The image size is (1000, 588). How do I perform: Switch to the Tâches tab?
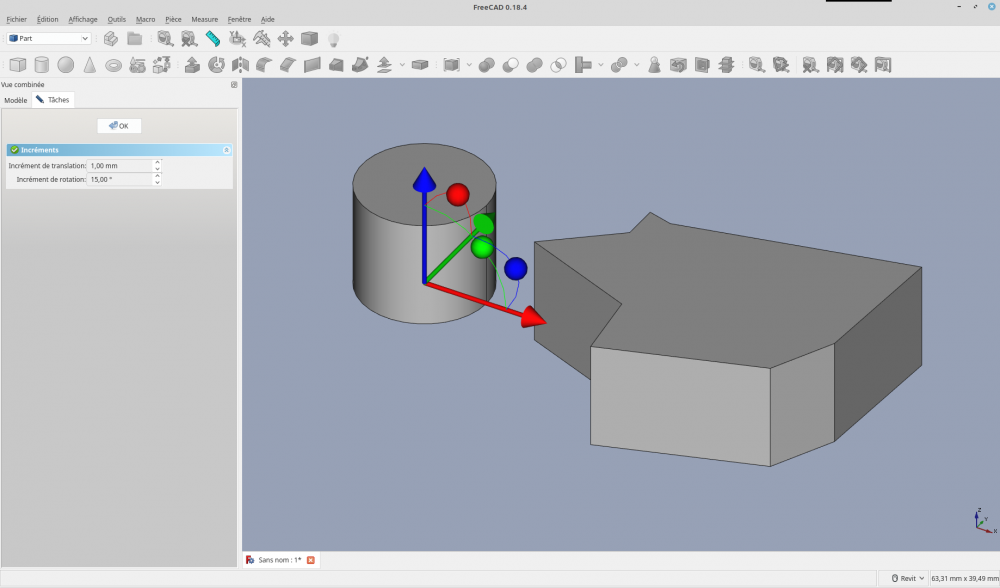pyautogui.click(x=53, y=99)
